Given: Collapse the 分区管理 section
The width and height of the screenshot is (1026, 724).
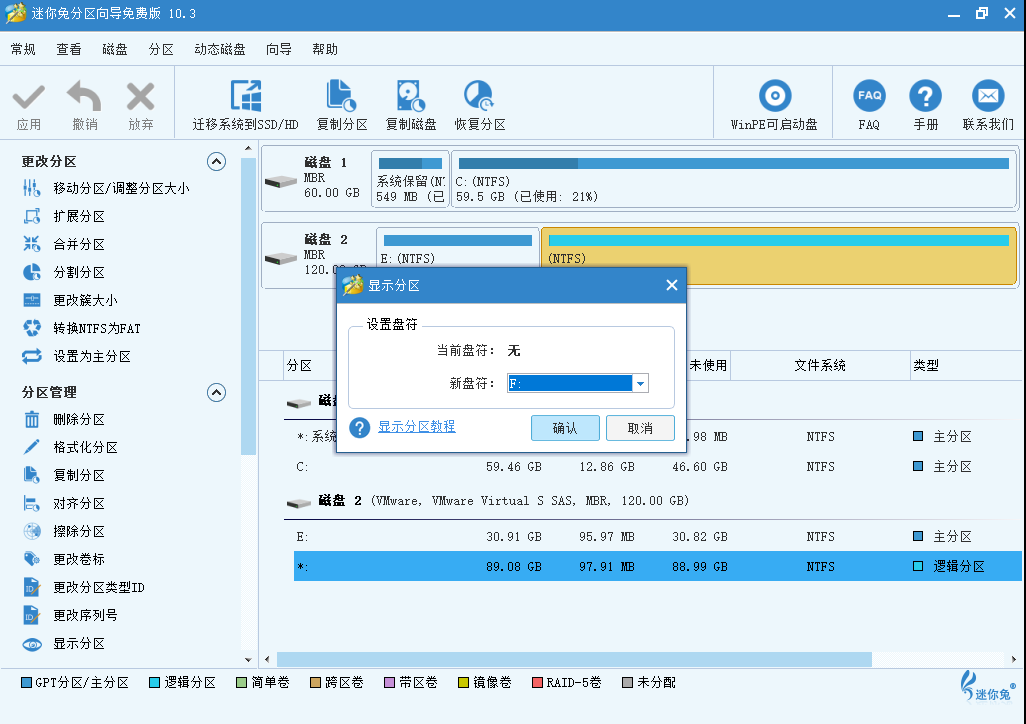Looking at the screenshot, I should click(x=216, y=392).
